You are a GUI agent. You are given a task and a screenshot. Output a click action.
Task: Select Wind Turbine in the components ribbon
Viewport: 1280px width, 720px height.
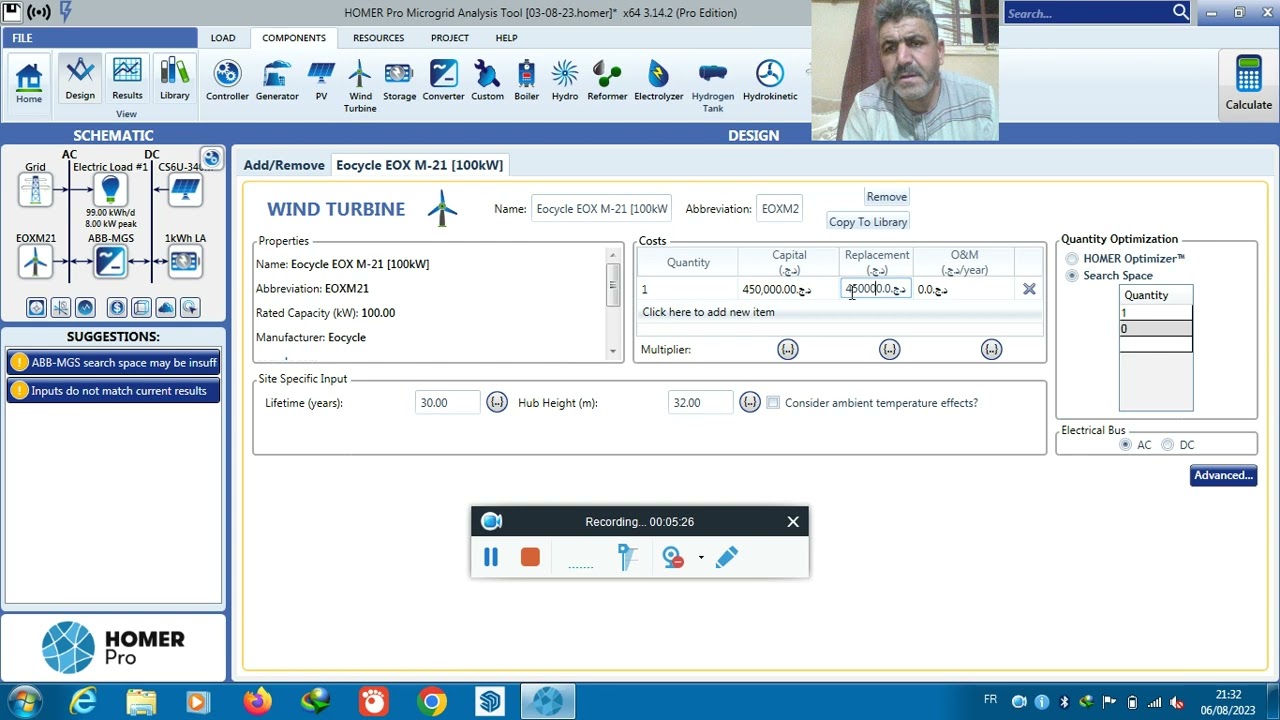pos(360,86)
